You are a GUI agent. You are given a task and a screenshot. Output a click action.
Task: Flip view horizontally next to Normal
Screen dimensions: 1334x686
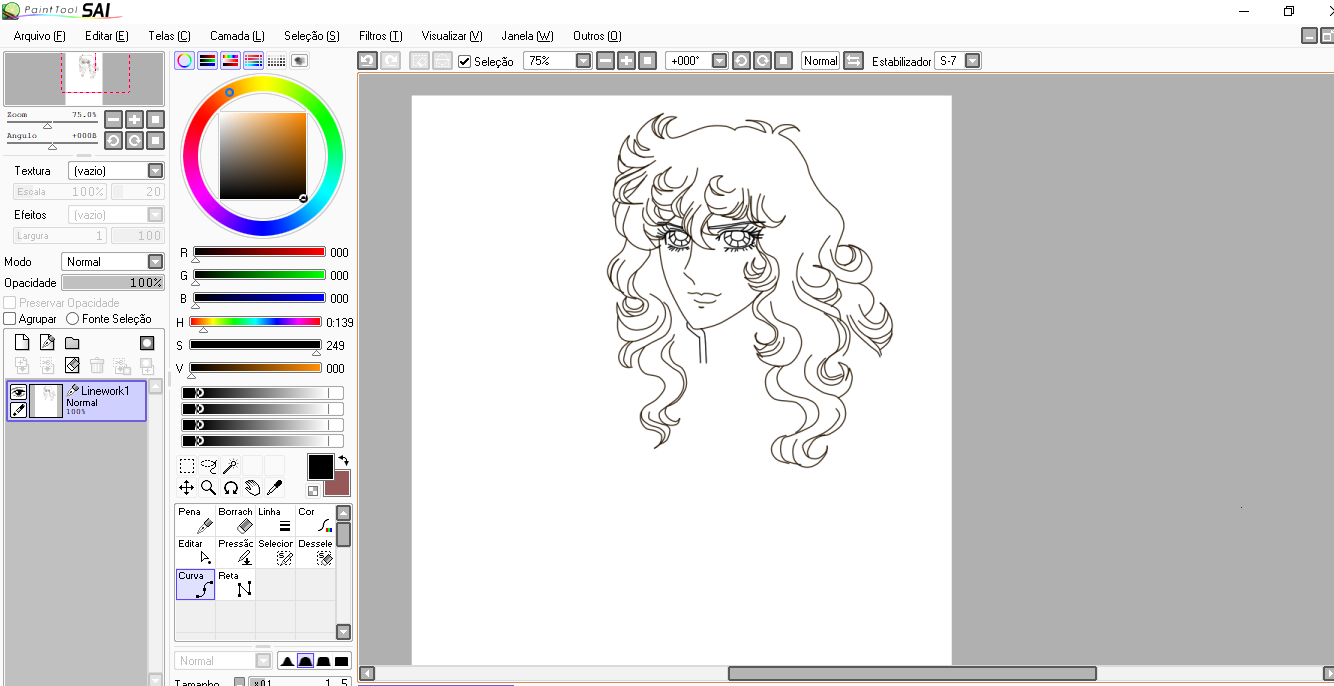pyautogui.click(x=853, y=61)
